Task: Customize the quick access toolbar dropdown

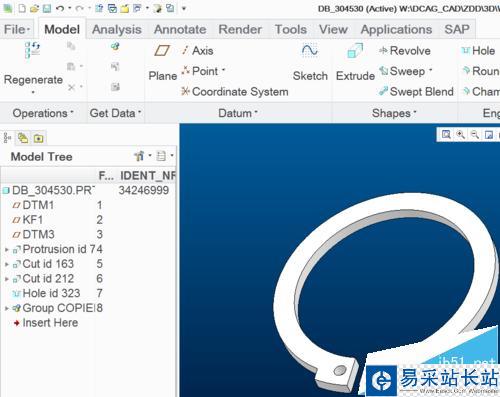Action: (184, 8)
